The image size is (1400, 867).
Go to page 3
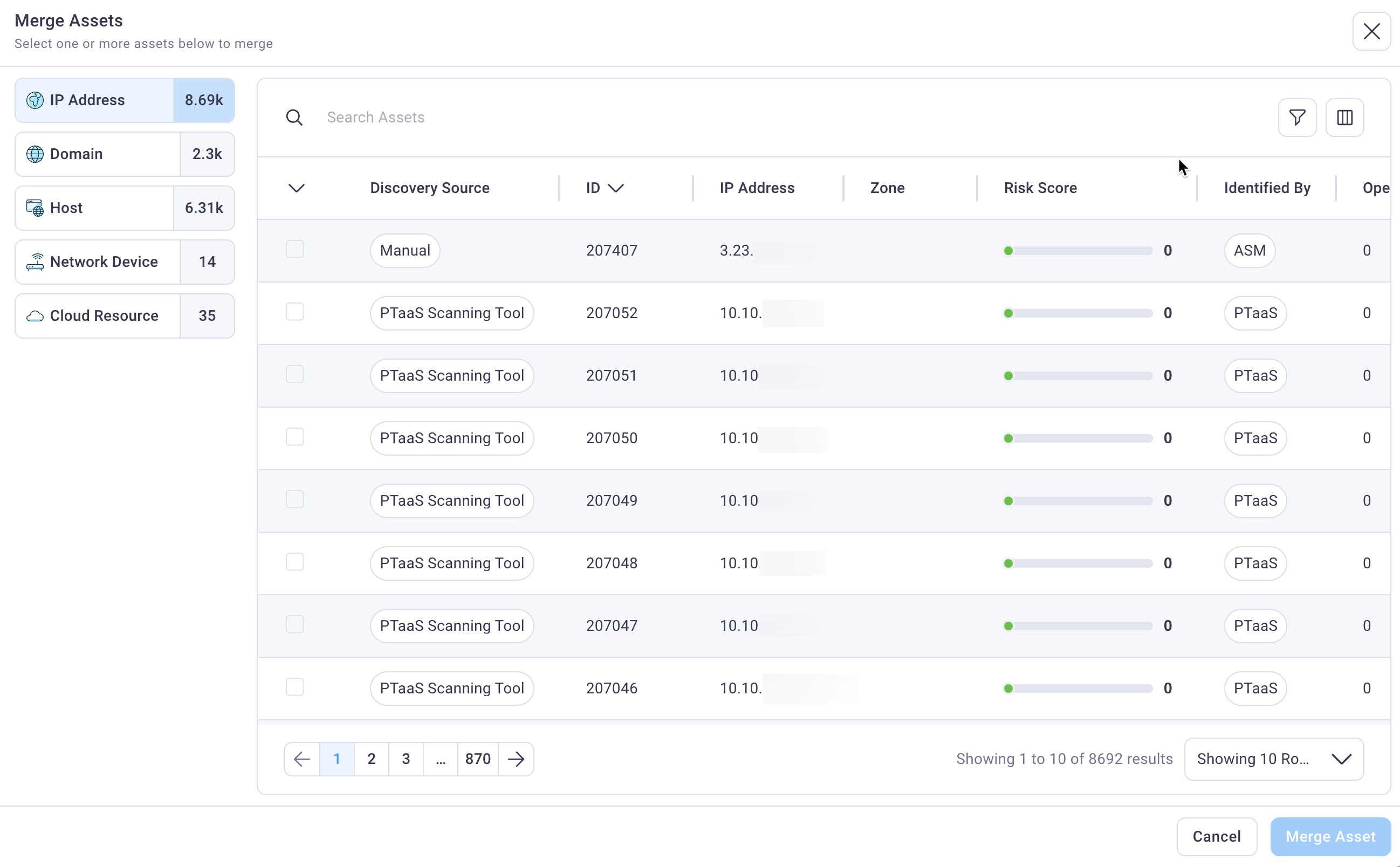[406, 759]
